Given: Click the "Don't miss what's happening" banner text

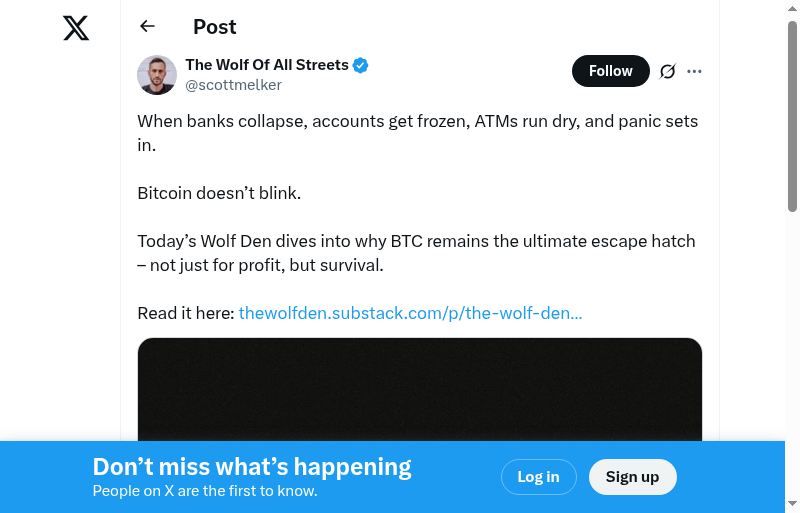Looking at the screenshot, I should tap(252, 467).
